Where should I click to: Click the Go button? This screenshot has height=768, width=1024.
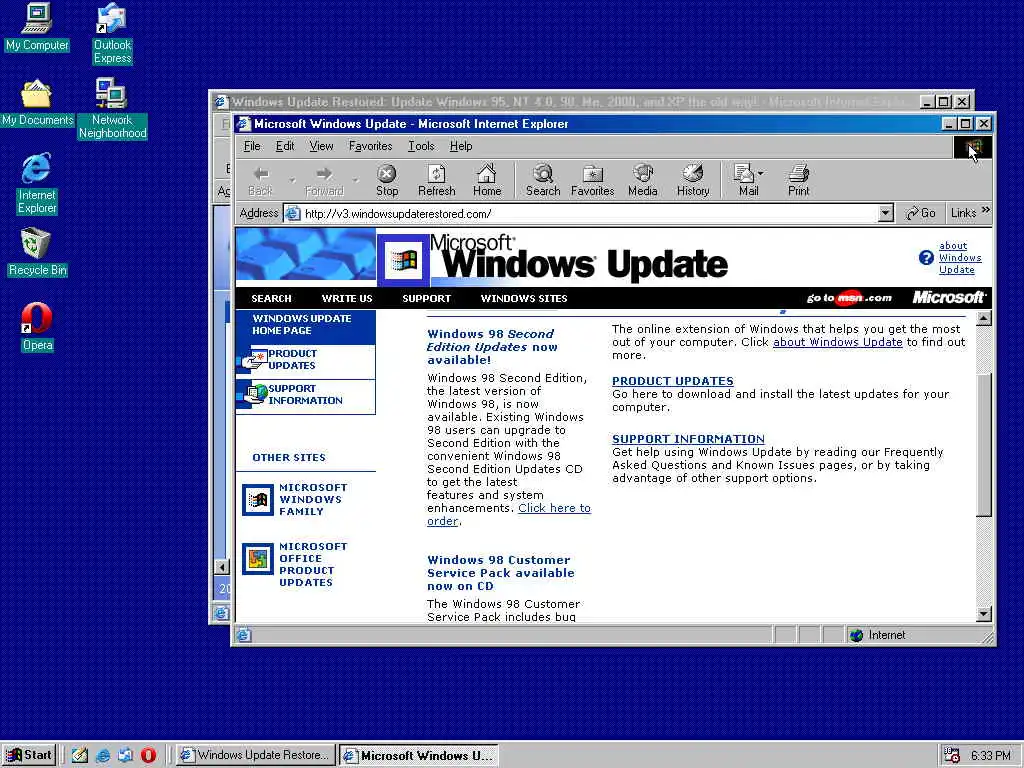tap(920, 213)
